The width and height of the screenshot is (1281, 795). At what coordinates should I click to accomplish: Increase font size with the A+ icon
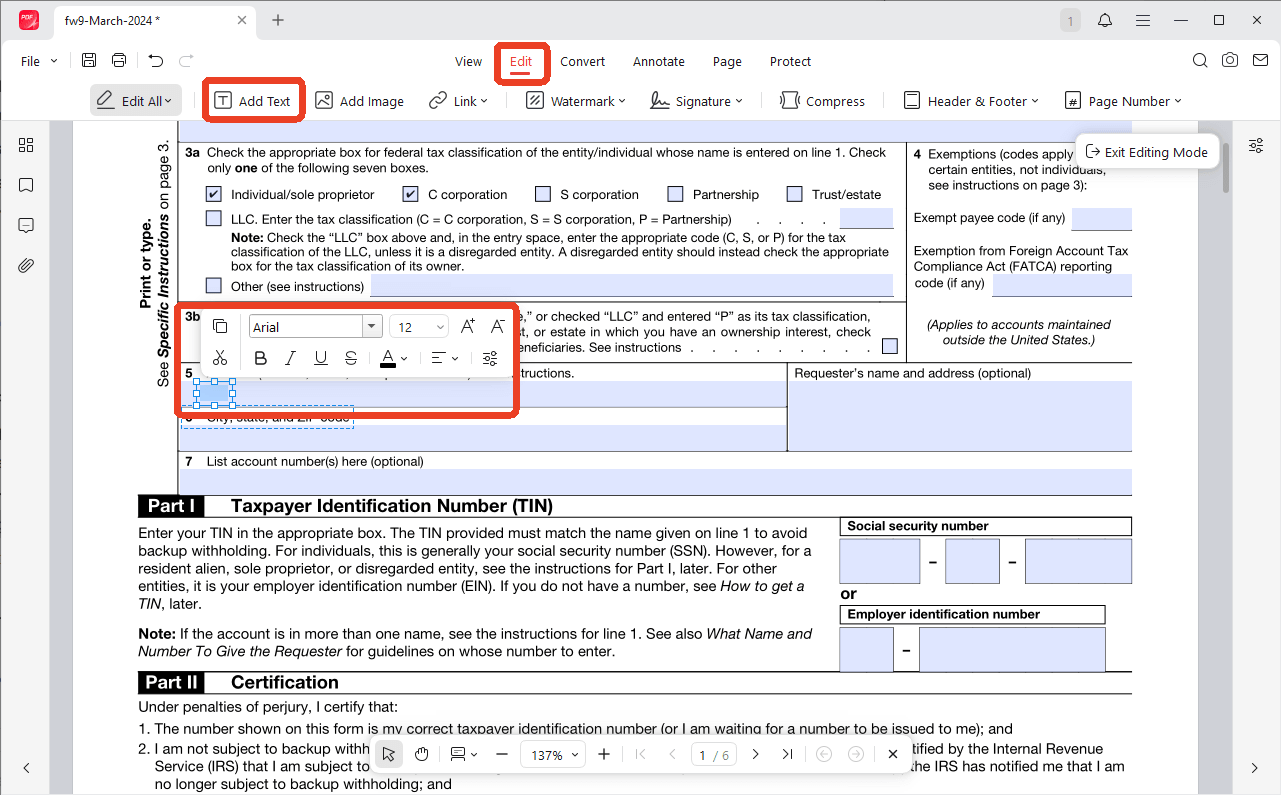click(x=467, y=327)
